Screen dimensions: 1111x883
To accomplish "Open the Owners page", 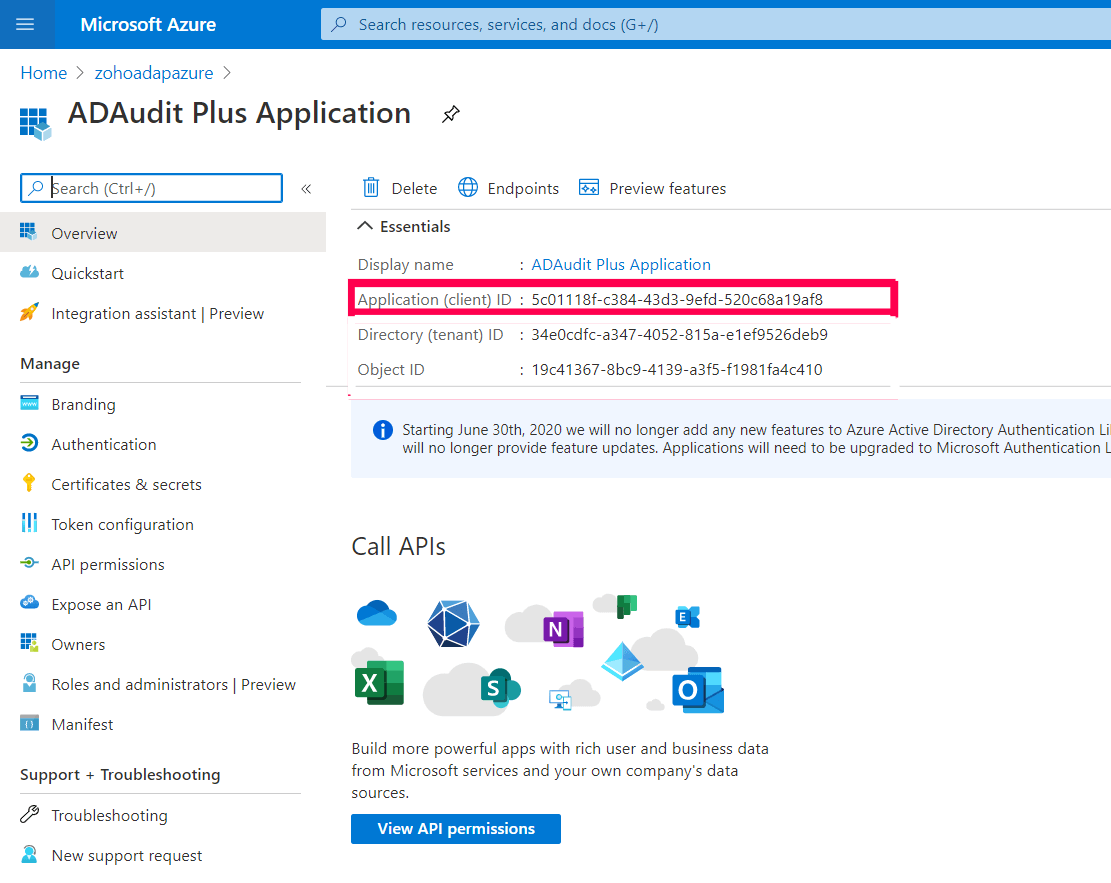I will [77, 643].
